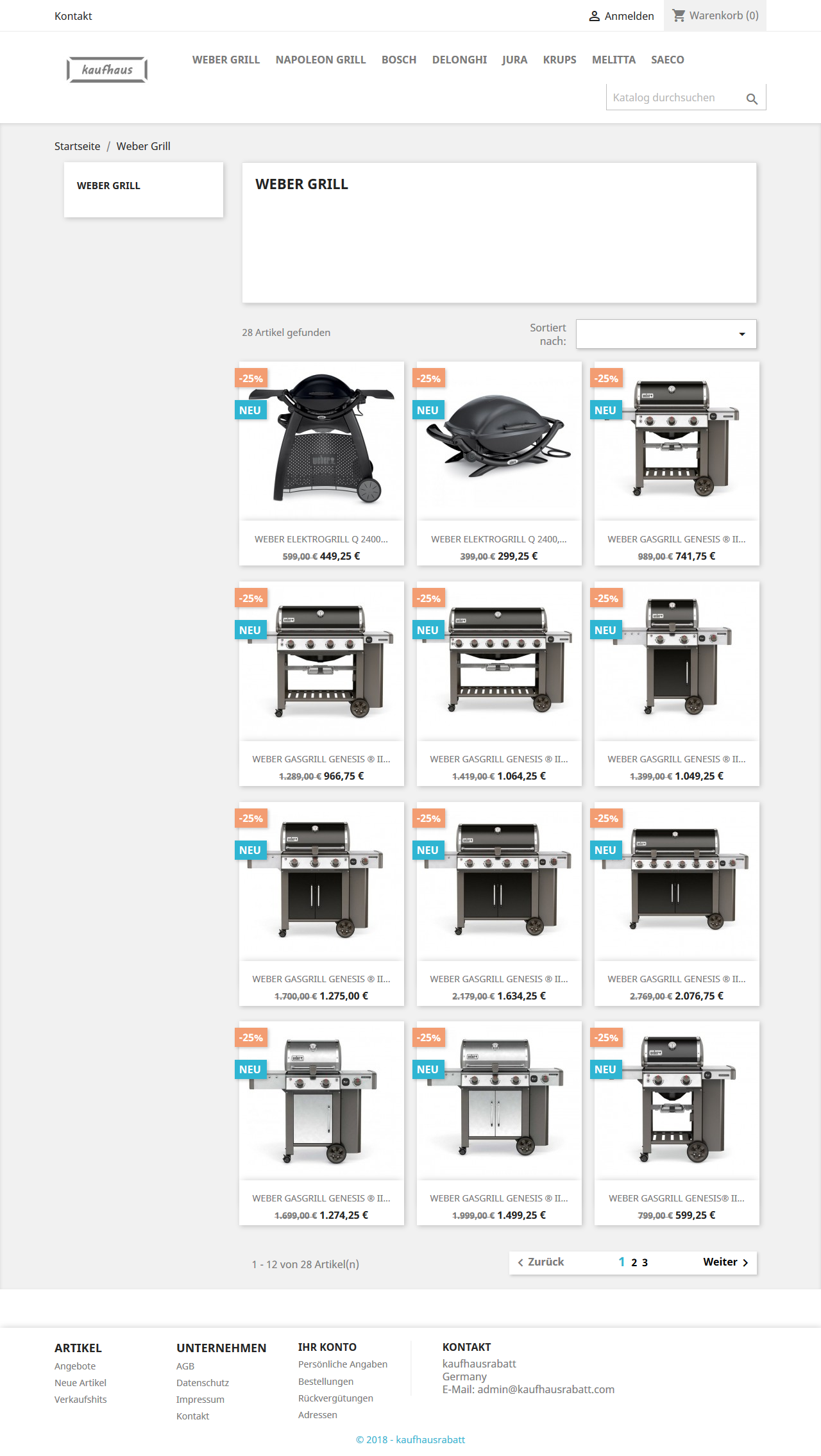
Task: Open the 2.076,75 € Genesis grill image
Action: click(677, 881)
